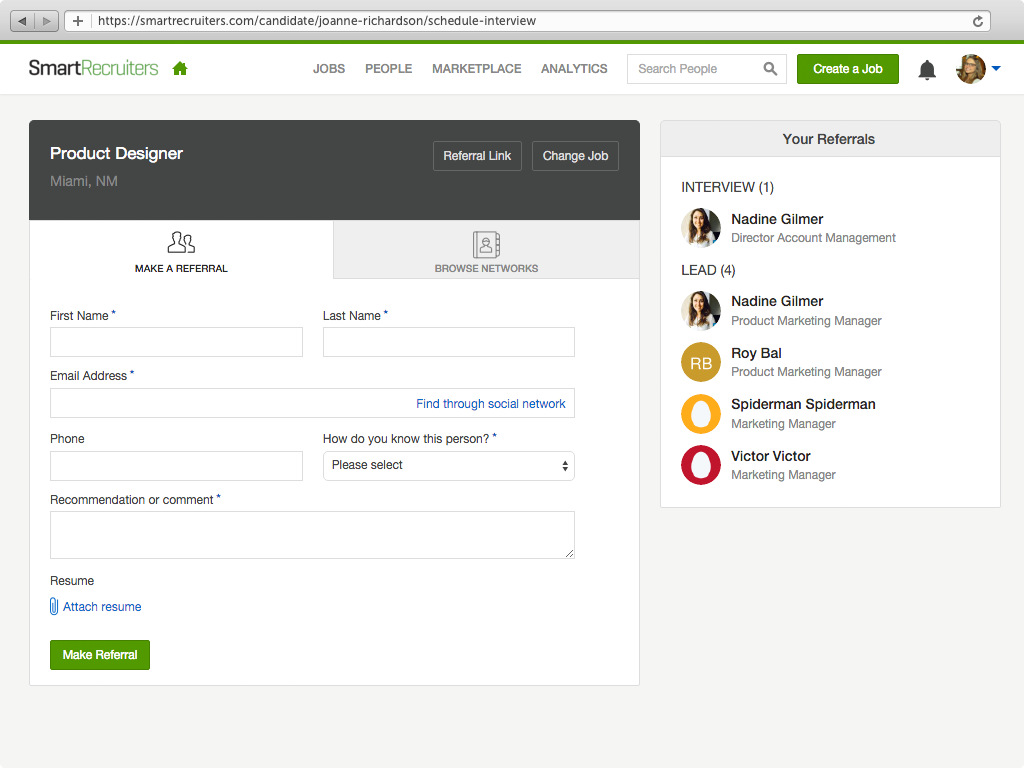Click the Product Designer job title
The image size is (1024, 768).
116,153
